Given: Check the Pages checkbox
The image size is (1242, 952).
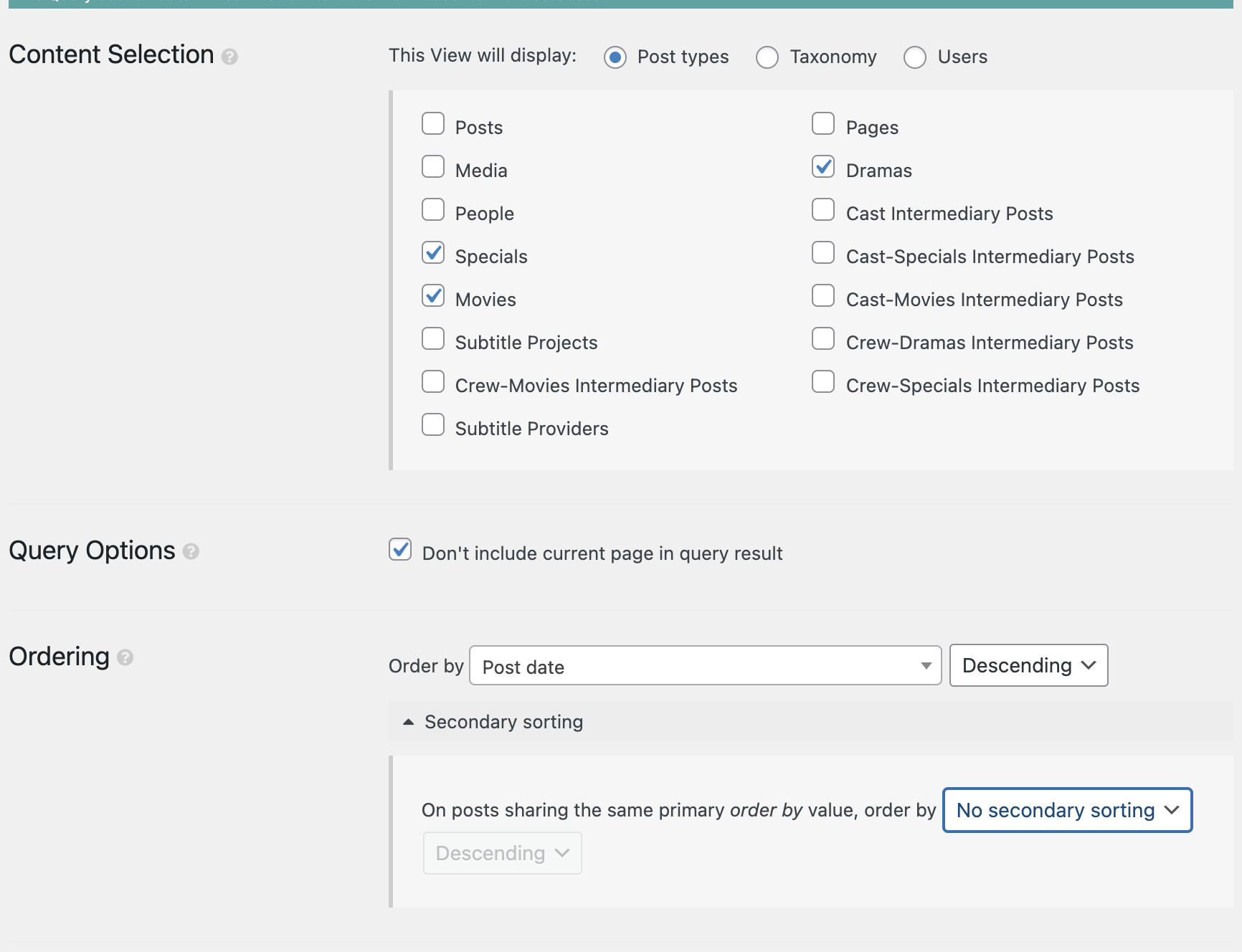Looking at the screenshot, I should pos(823,123).
